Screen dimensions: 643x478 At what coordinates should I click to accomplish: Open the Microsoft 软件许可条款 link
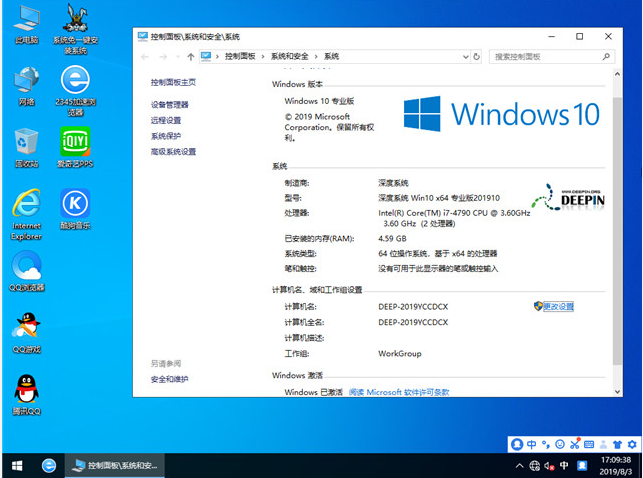pos(400,392)
